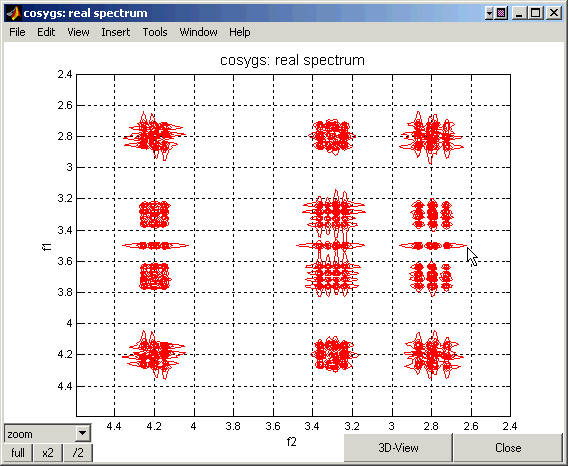The image size is (568, 466).
Task: Zoom in with the x2 button
Action: 48,453
